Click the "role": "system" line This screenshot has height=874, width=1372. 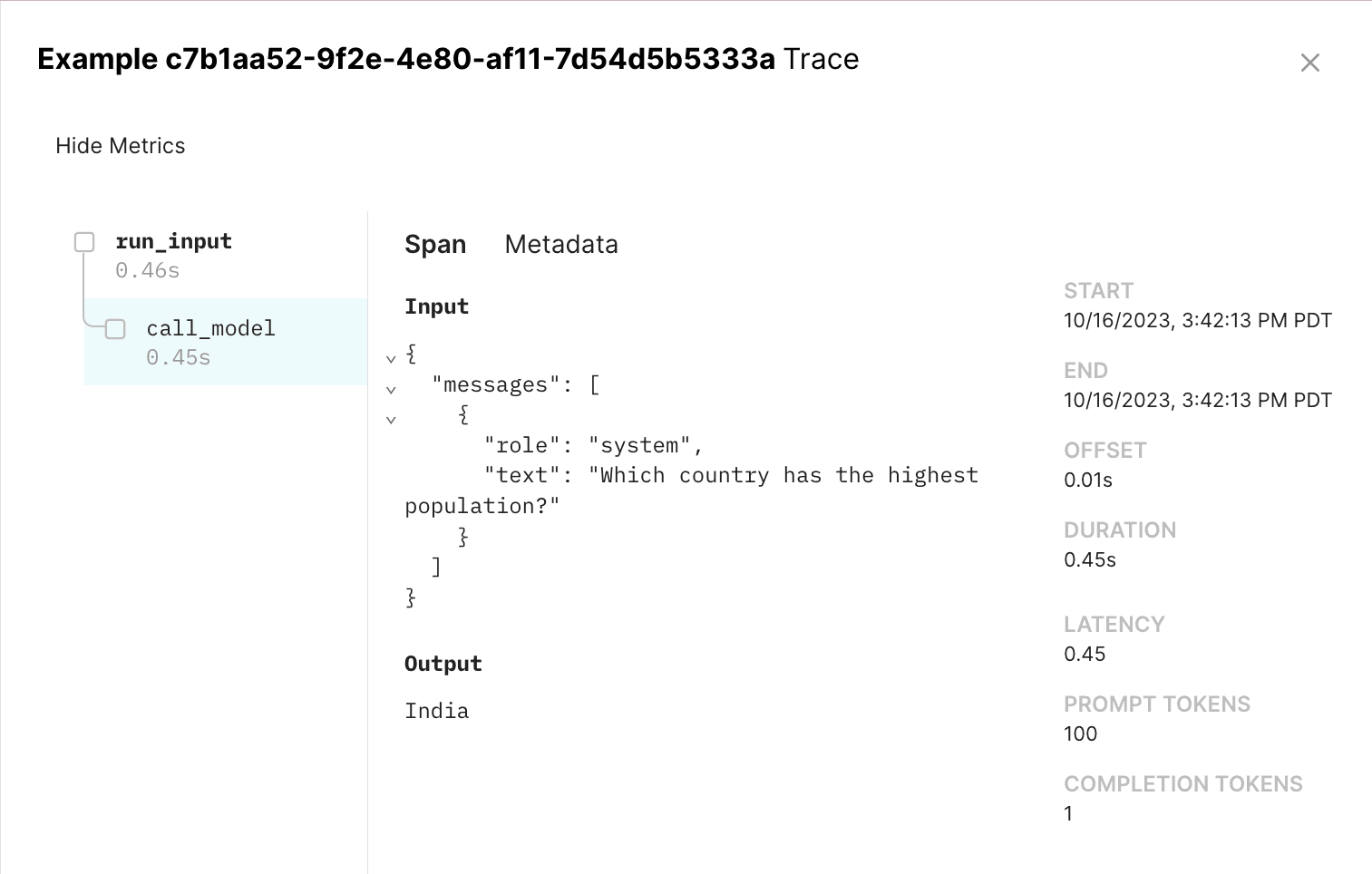coord(593,446)
